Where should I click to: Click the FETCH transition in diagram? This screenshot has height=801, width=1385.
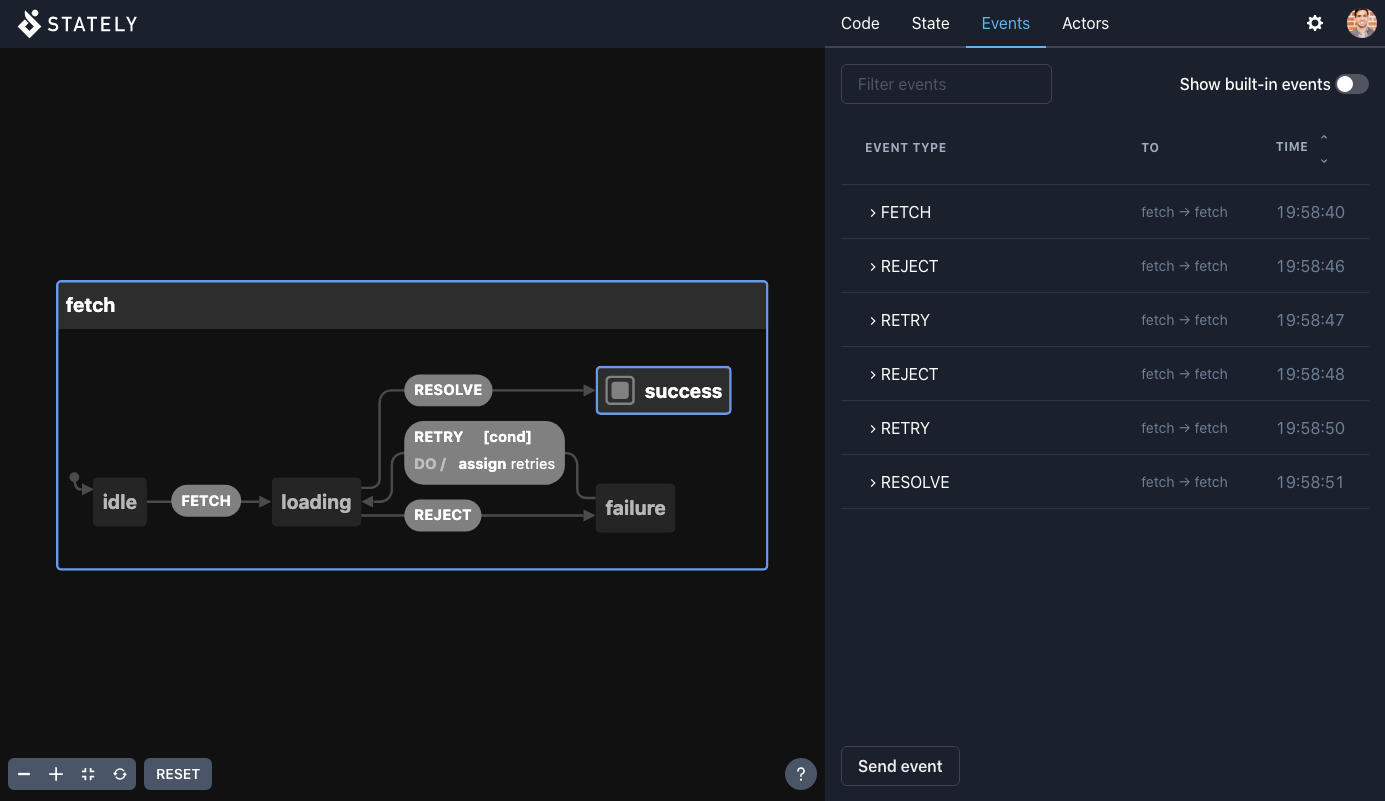206,501
